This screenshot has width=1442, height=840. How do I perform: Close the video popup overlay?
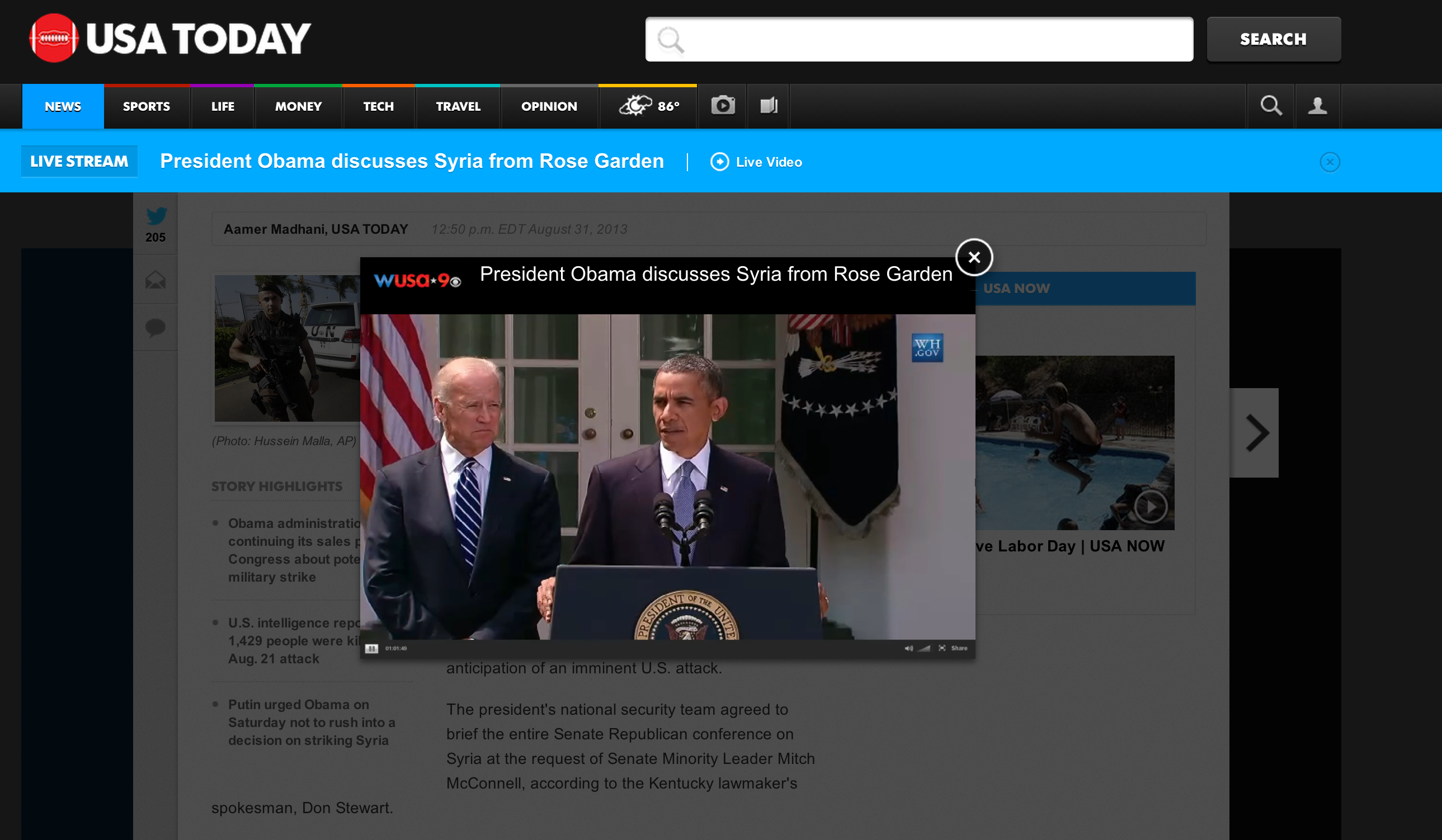(x=974, y=257)
